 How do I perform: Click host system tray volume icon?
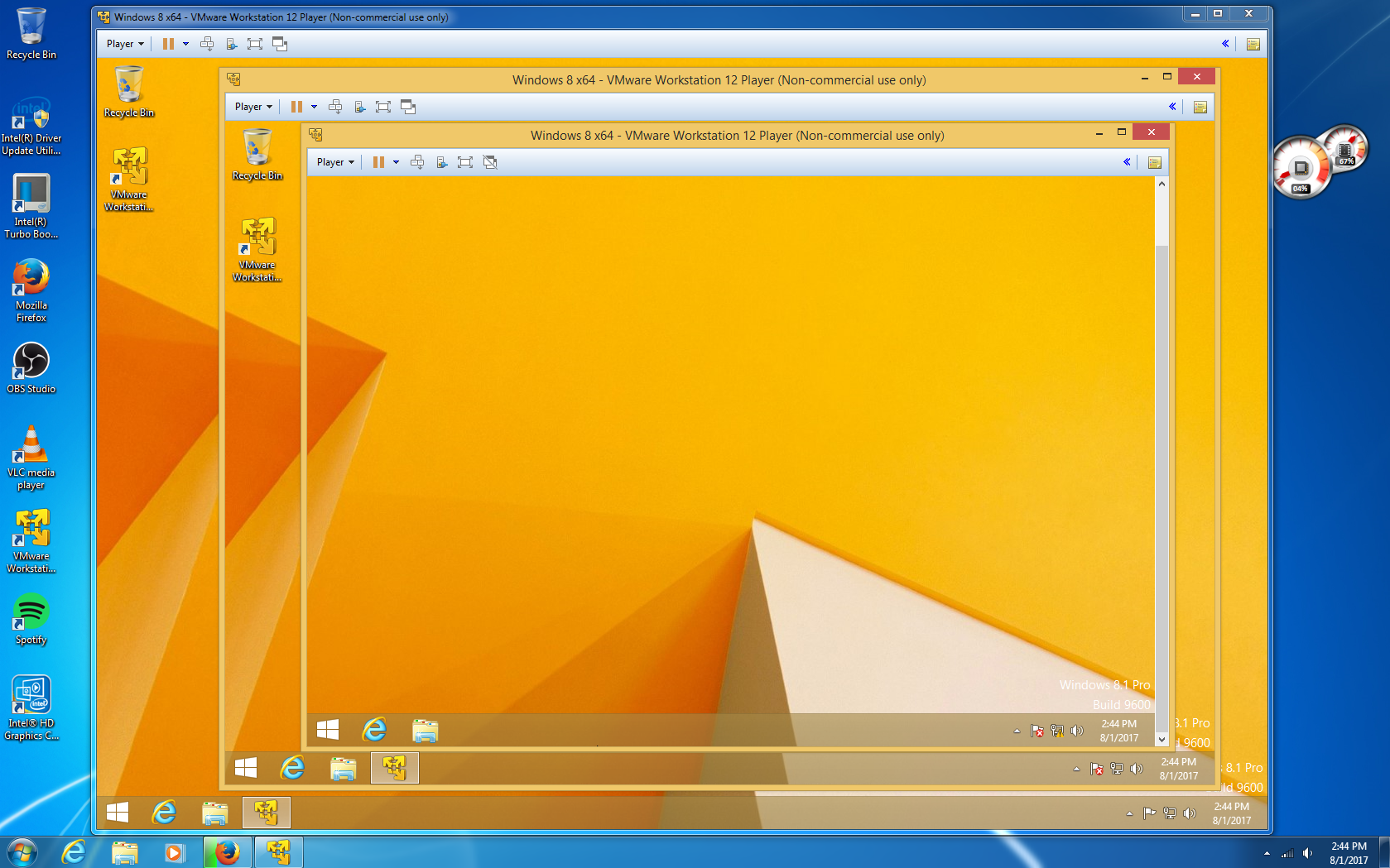point(1308,853)
